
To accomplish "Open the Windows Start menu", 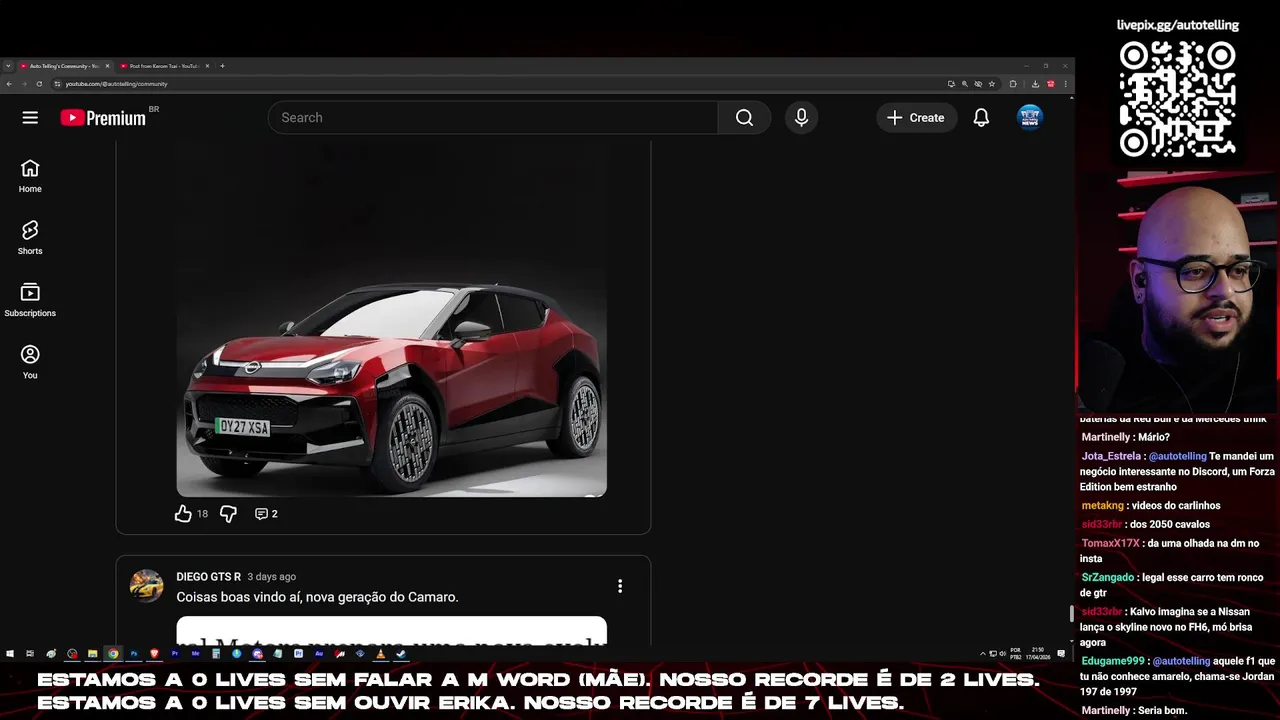I will click(10, 654).
